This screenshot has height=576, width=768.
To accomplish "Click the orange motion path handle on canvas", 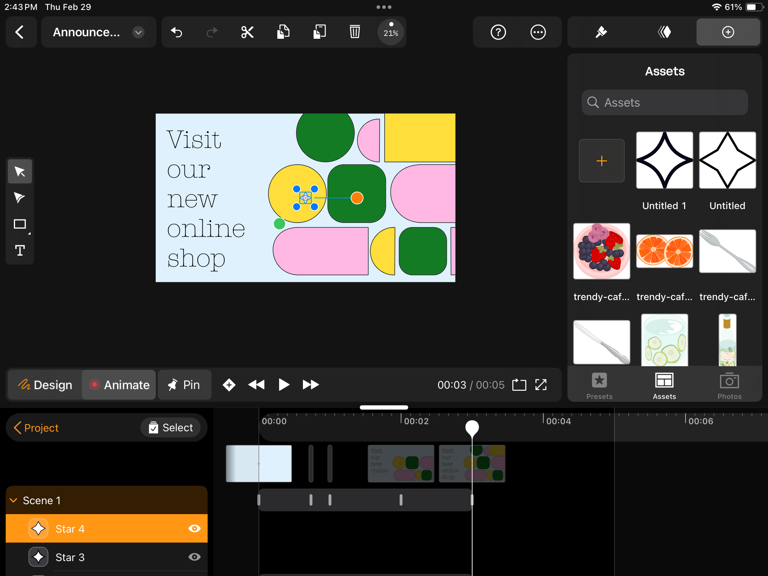I will [357, 198].
